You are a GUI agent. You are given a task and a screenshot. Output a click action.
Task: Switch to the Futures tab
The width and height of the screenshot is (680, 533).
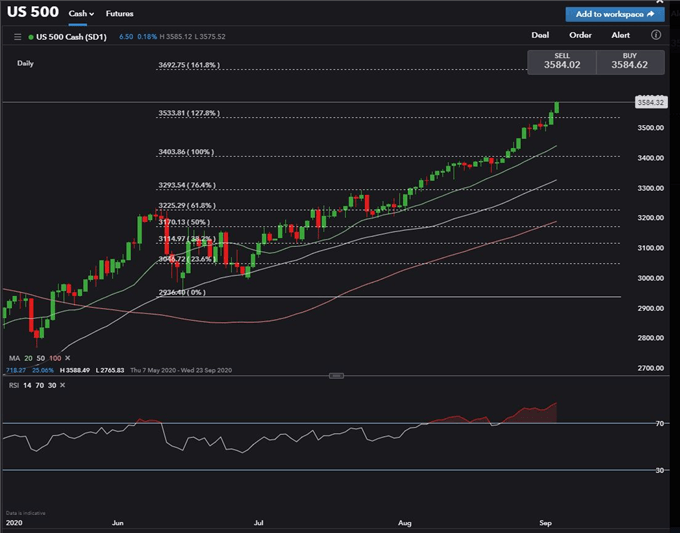coord(119,14)
